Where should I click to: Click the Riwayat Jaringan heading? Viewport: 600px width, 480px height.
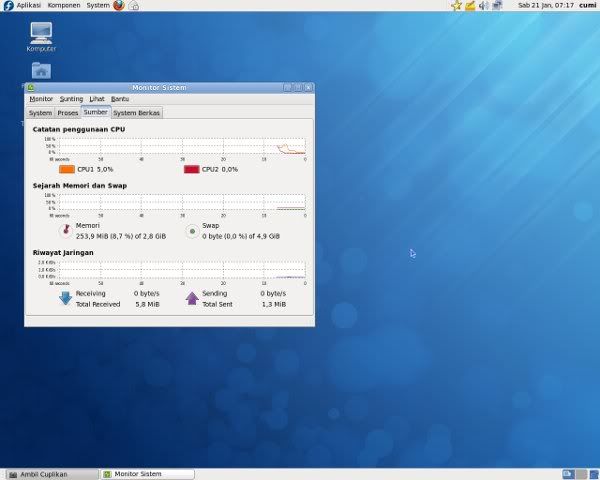coord(63,253)
